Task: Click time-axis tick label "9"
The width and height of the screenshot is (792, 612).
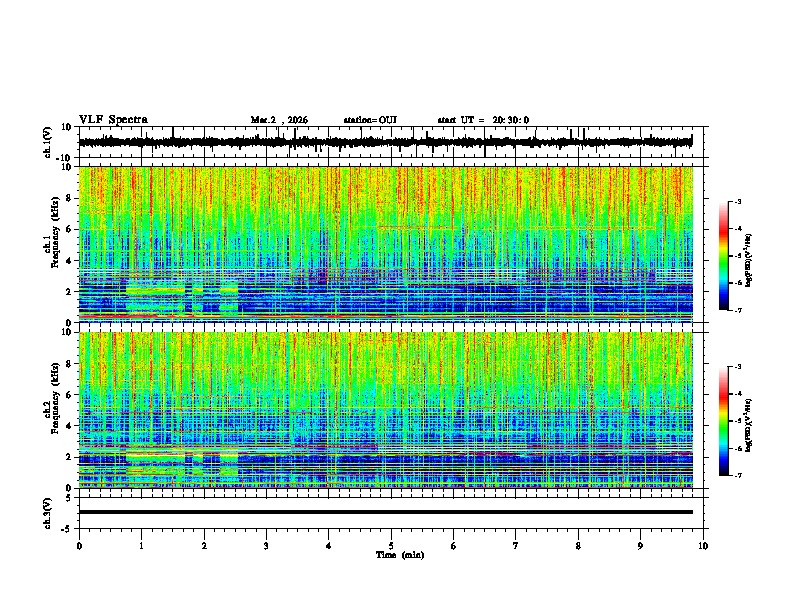Action: click(x=640, y=546)
